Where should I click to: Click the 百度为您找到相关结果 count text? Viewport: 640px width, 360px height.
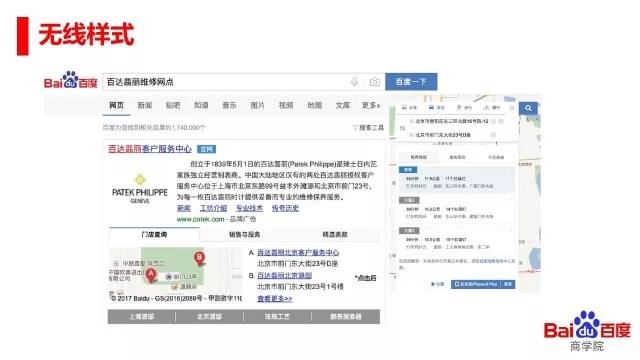point(154,128)
